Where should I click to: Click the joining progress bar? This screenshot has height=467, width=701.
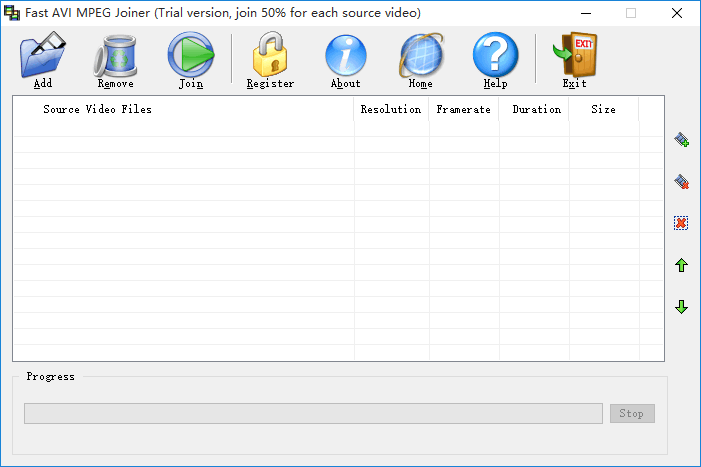click(x=313, y=413)
